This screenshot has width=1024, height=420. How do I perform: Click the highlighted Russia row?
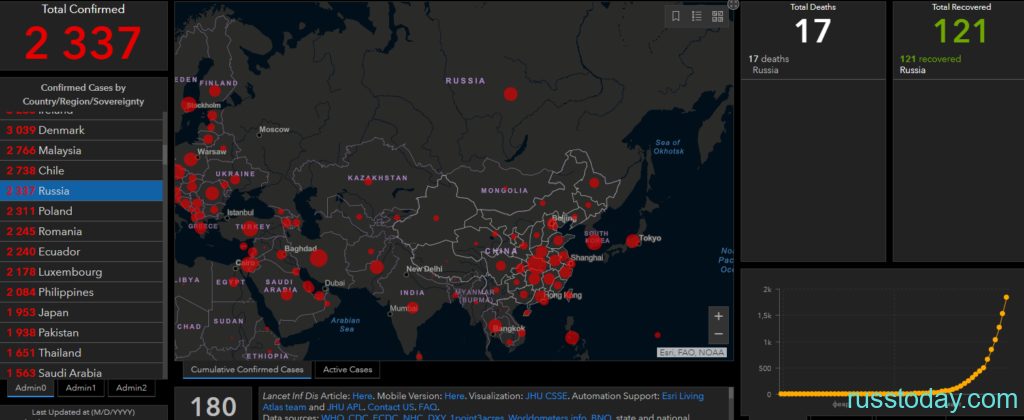[x=81, y=191]
